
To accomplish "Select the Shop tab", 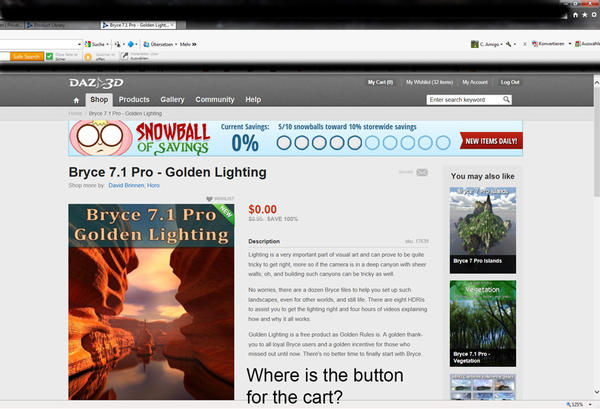I will (x=99, y=99).
